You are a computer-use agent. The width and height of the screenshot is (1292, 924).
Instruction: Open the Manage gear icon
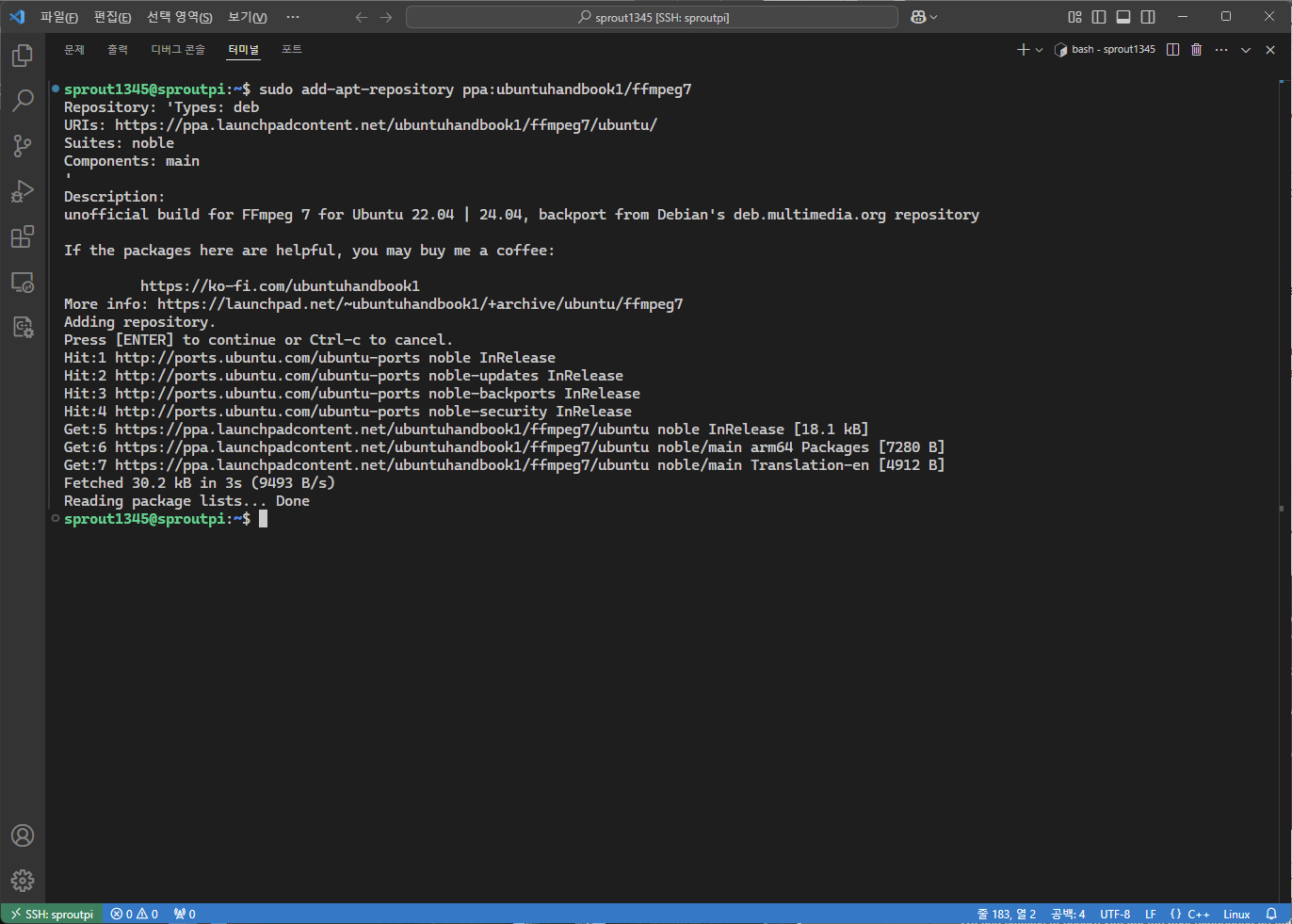pos(23,881)
